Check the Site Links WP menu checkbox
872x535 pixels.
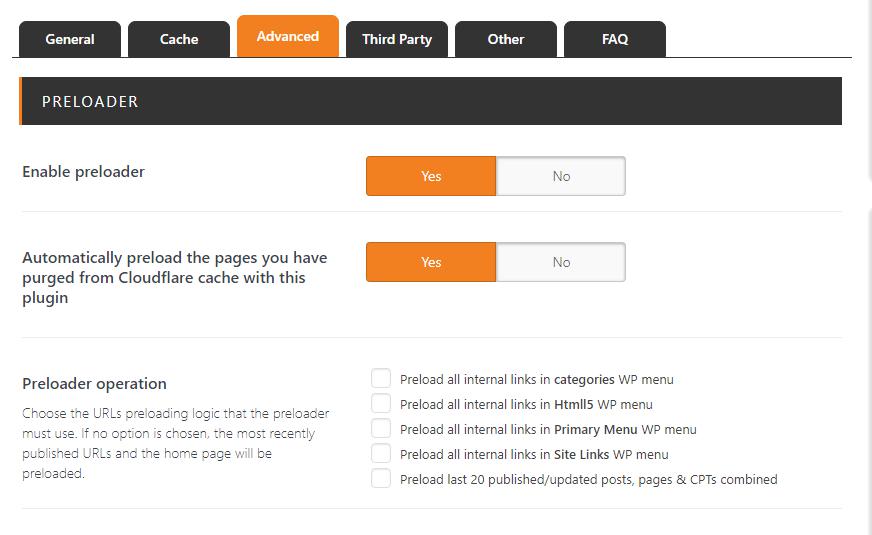click(381, 453)
